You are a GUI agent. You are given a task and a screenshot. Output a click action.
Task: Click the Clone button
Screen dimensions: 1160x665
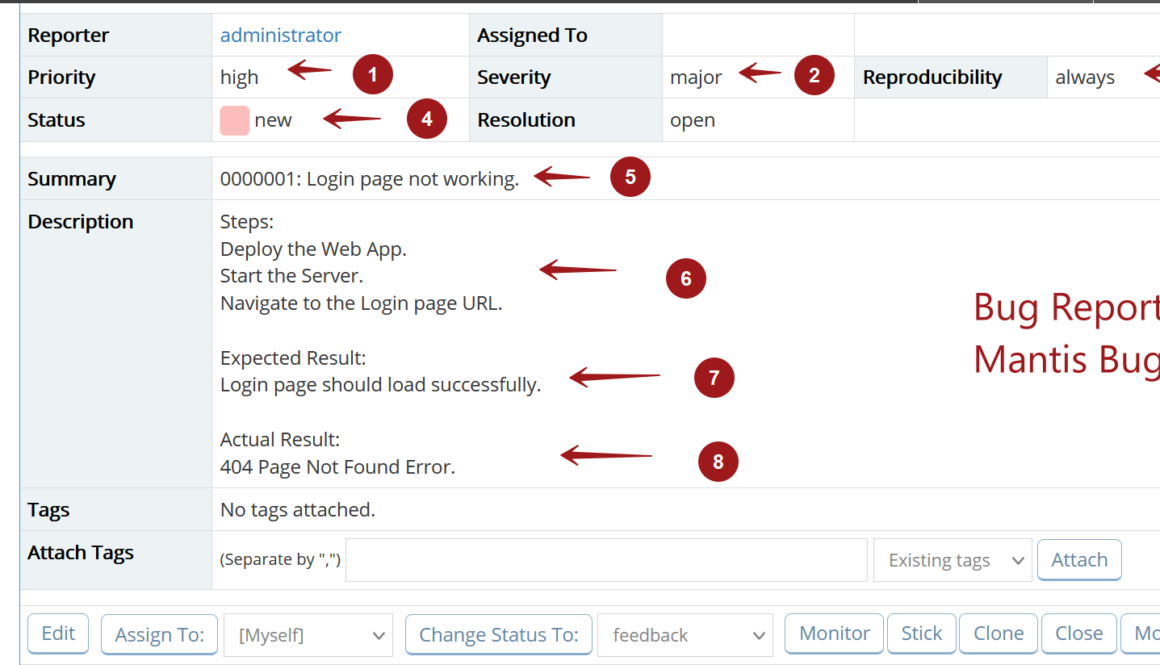tap(998, 633)
